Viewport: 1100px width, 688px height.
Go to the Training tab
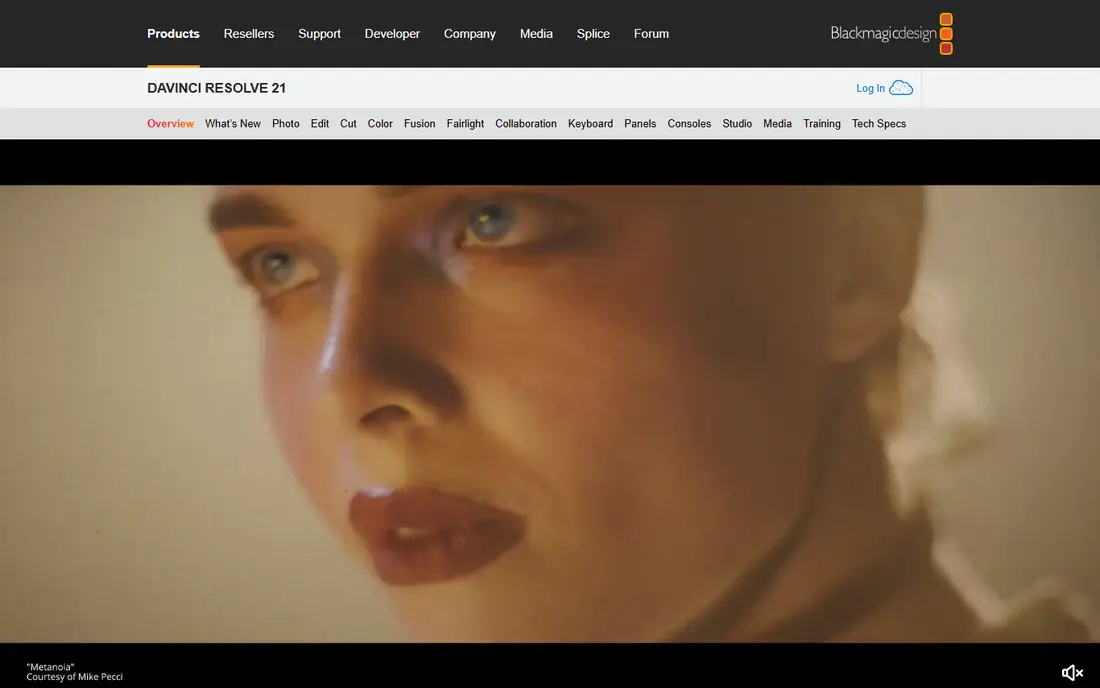(x=821, y=123)
